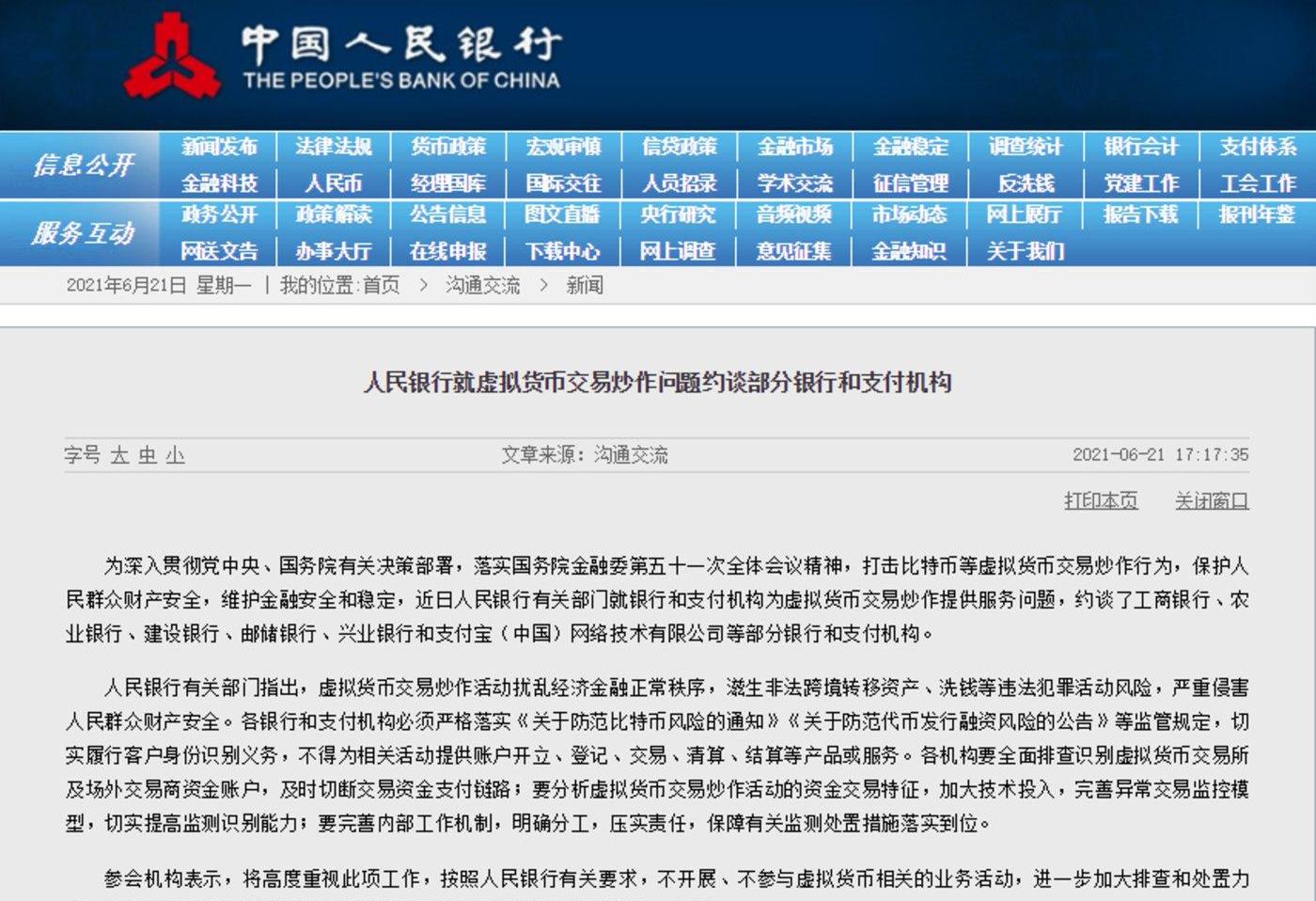Open 报告下载 navigation item
The width and height of the screenshot is (1316, 901).
click(x=1140, y=214)
